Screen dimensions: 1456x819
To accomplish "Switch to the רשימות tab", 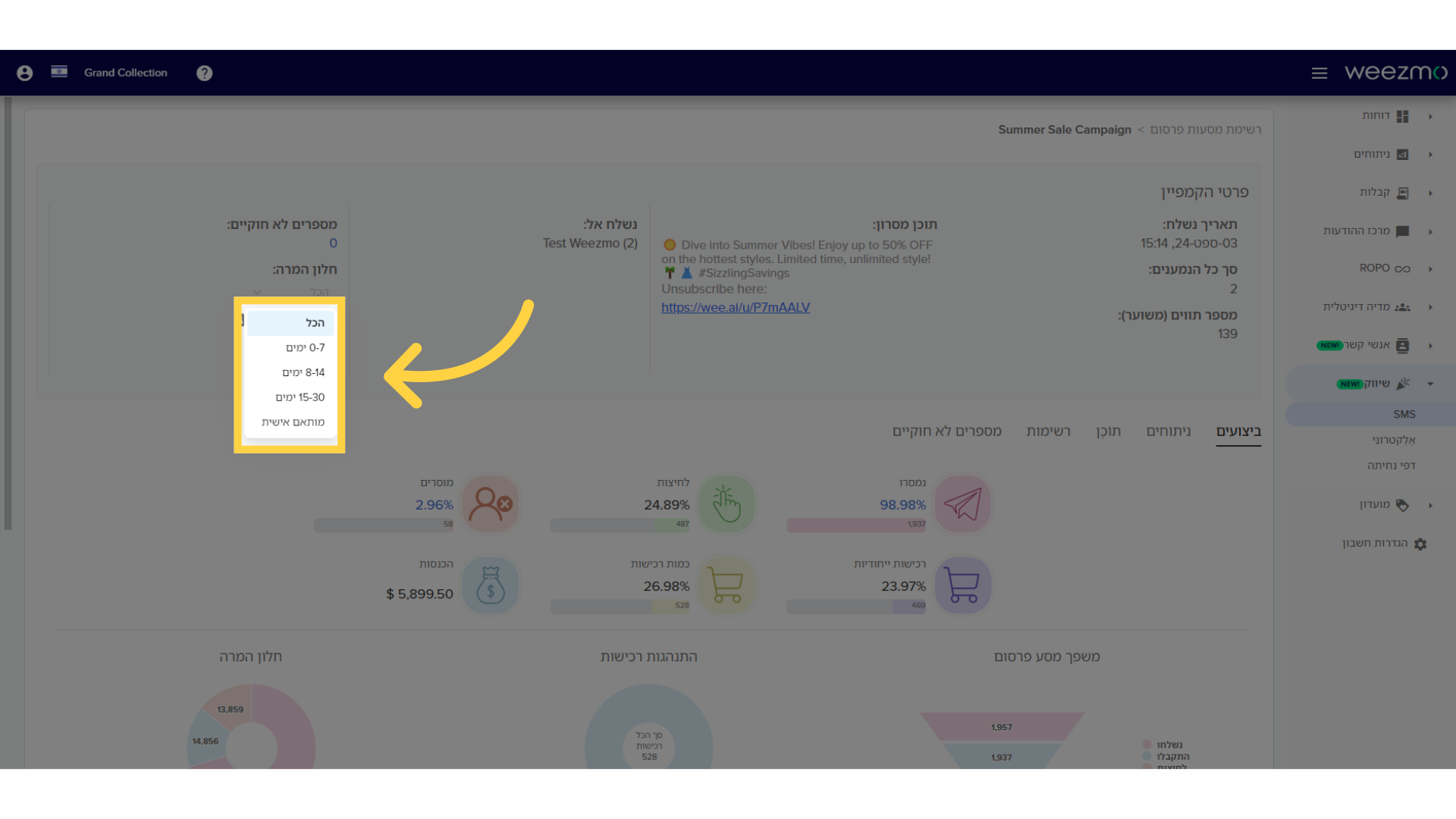I will pyautogui.click(x=1048, y=431).
